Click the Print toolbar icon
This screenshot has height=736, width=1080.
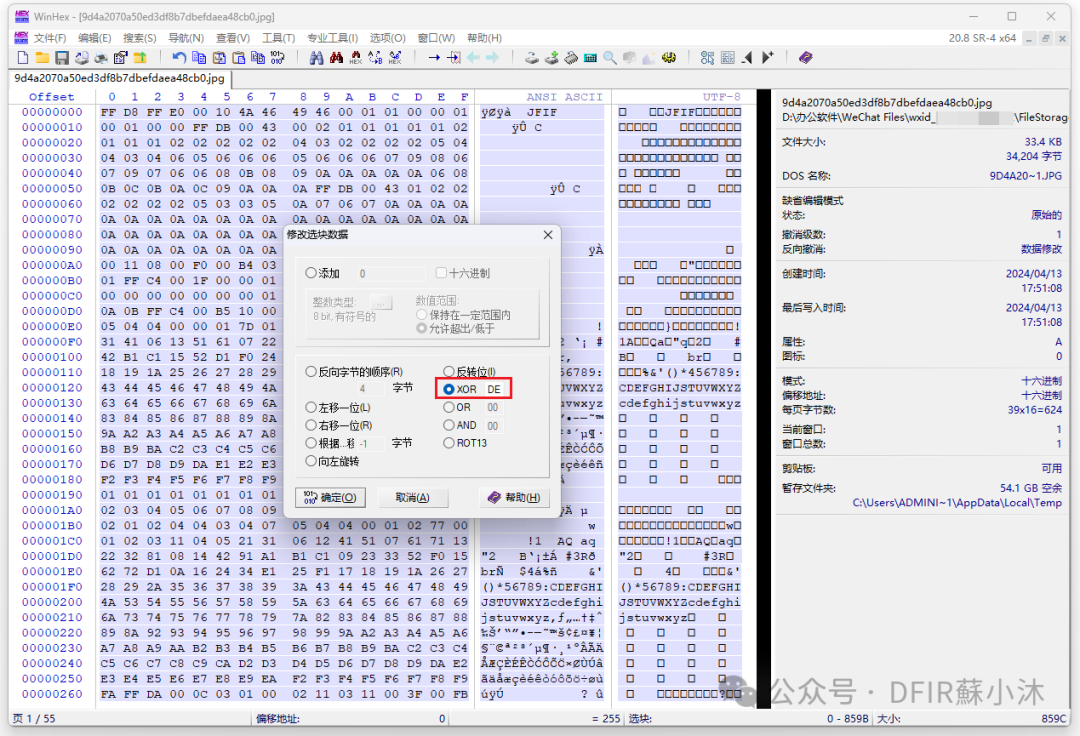[101, 58]
